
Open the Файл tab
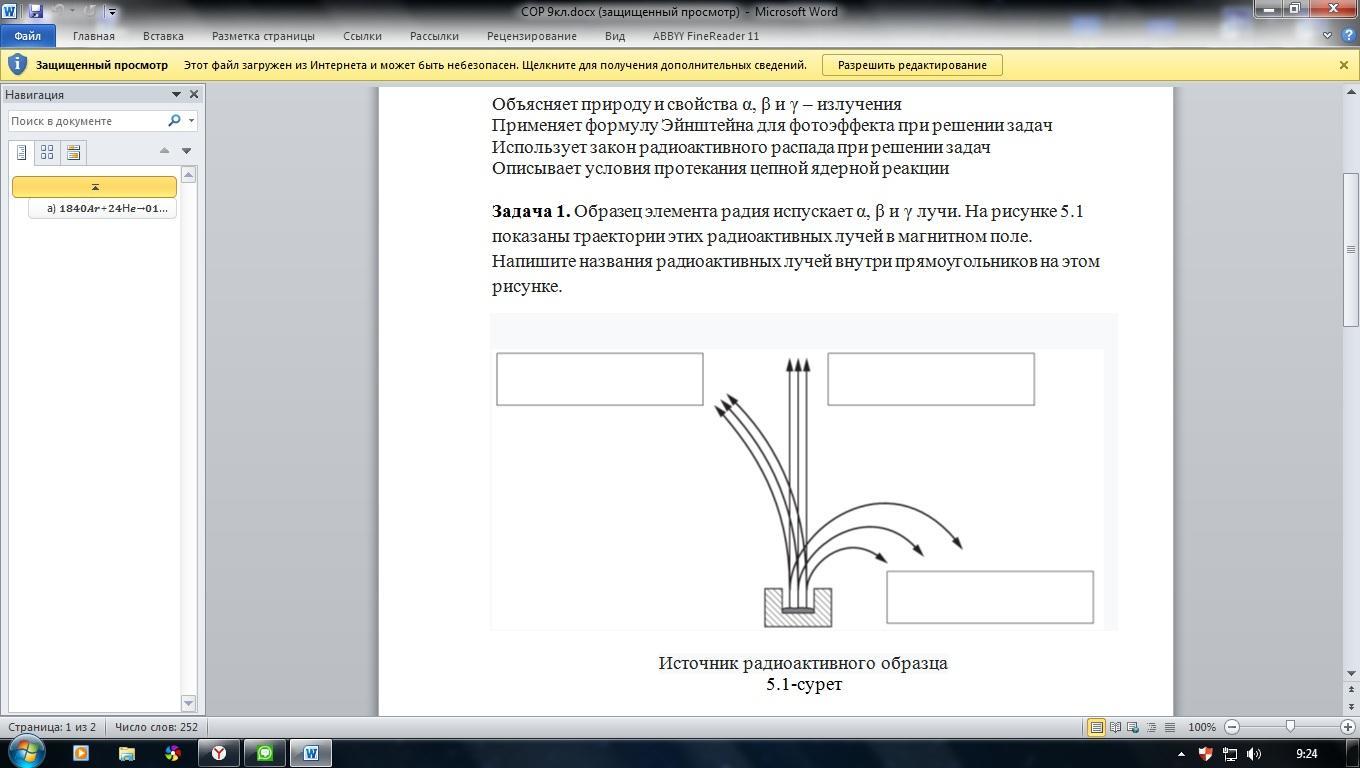(27, 36)
